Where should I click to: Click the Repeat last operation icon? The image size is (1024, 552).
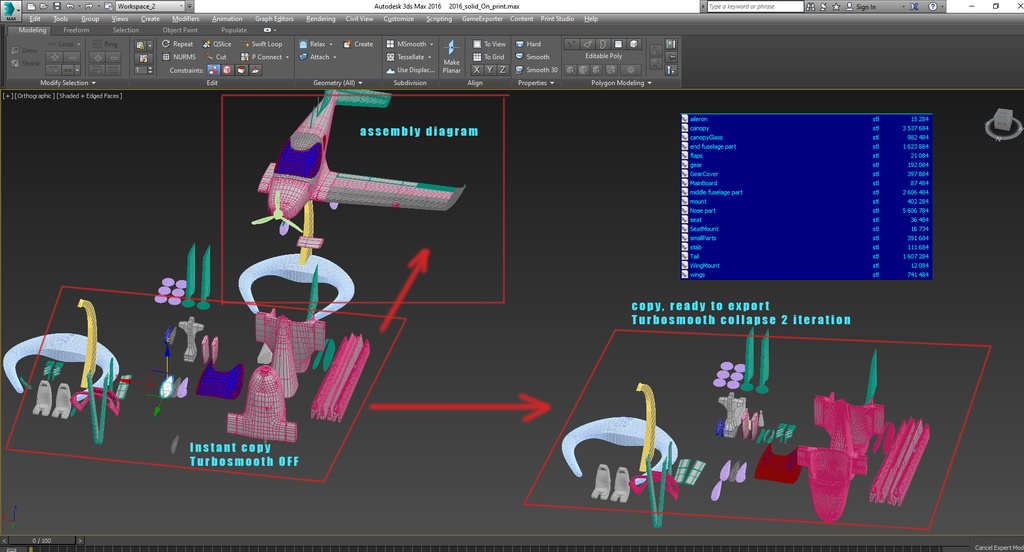click(178, 44)
